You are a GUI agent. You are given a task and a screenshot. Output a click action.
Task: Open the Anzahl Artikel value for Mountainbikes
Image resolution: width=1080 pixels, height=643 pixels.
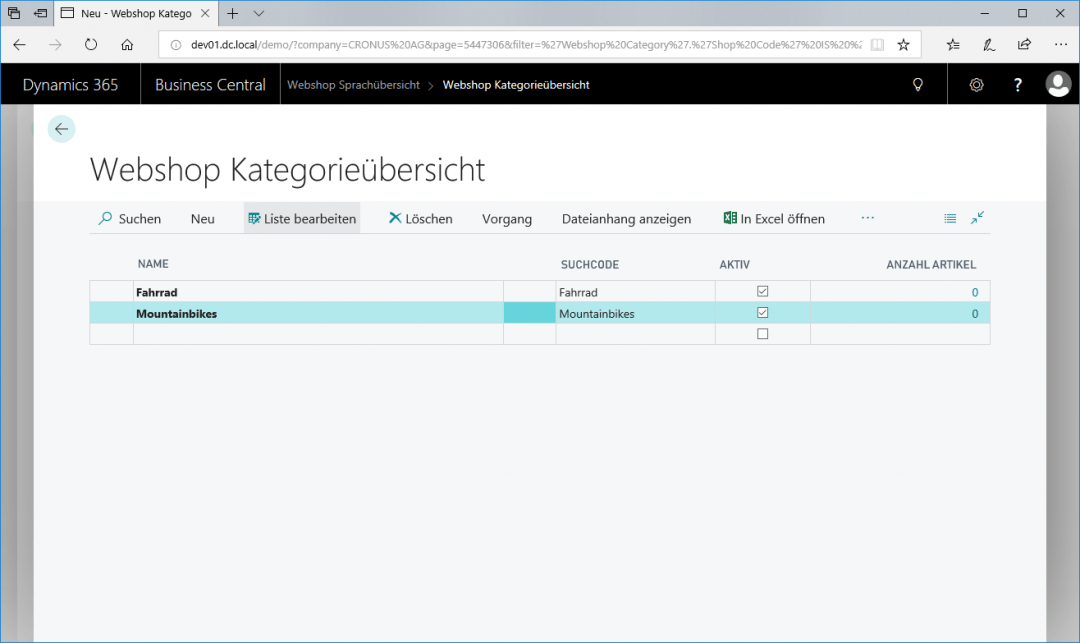975,314
